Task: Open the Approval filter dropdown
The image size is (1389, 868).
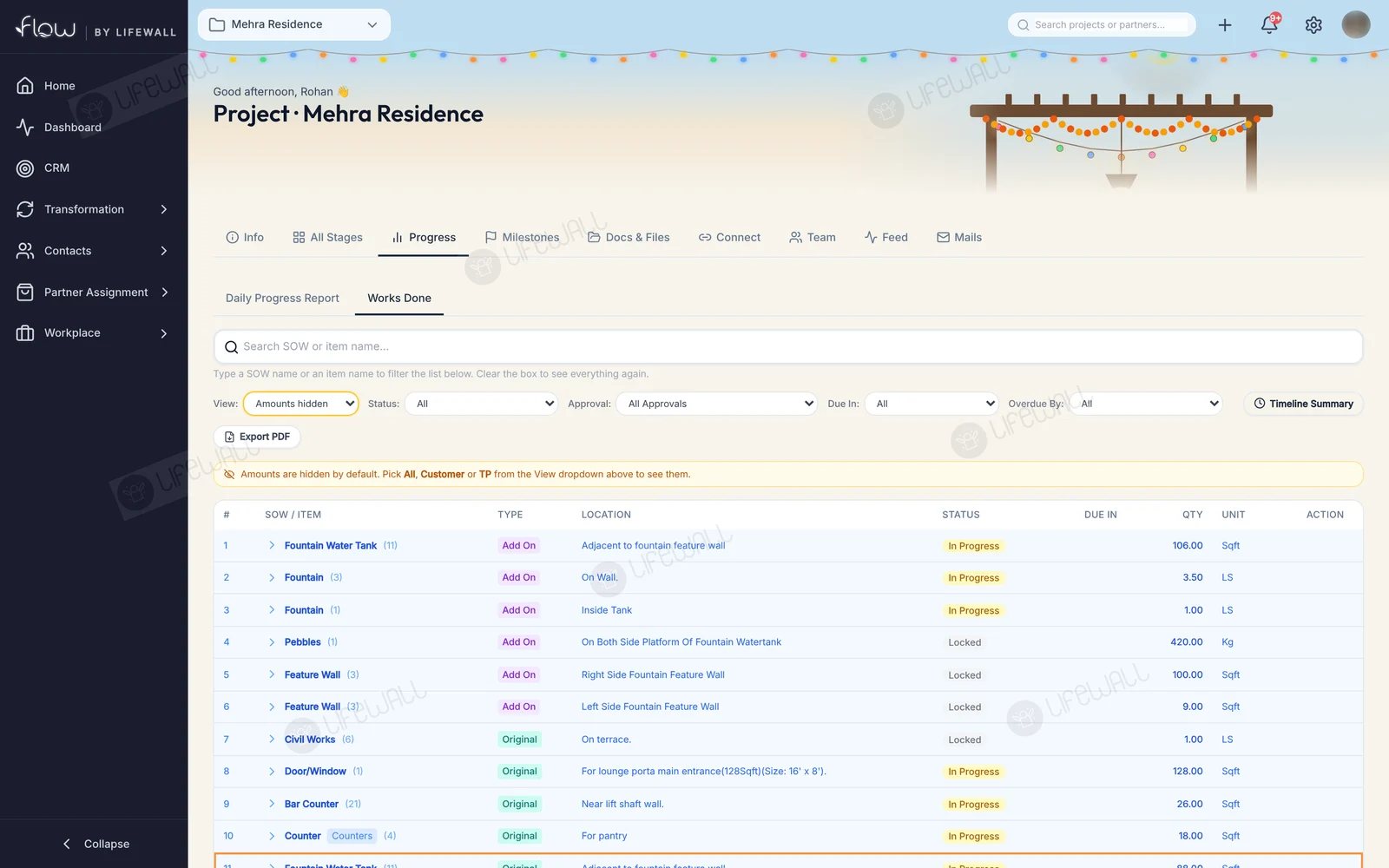Action: (x=716, y=404)
